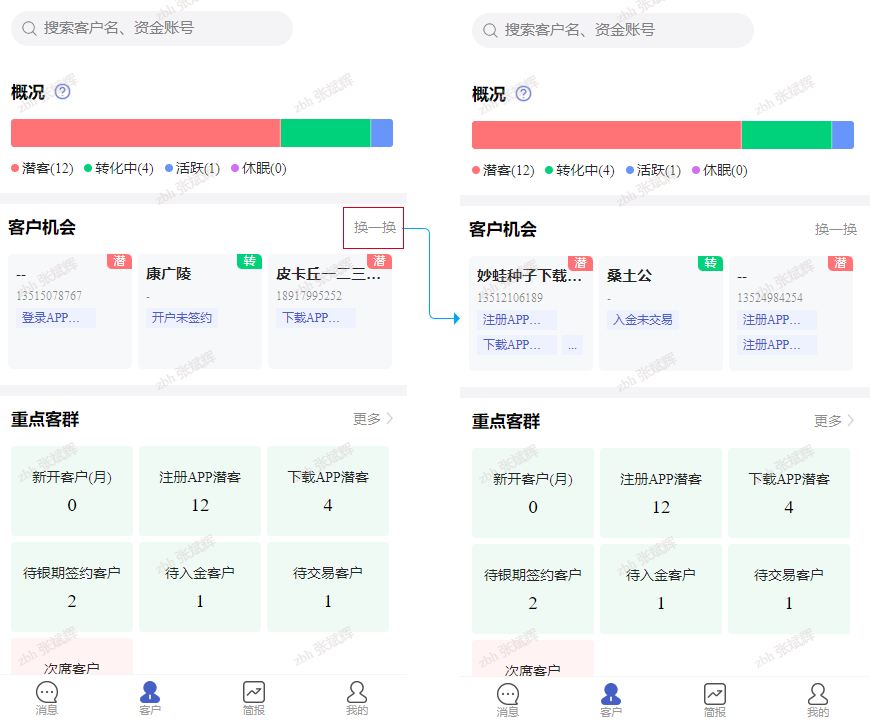Click the 开户未签约 tag
This screenshot has width=870, height=725.
click(x=182, y=318)
